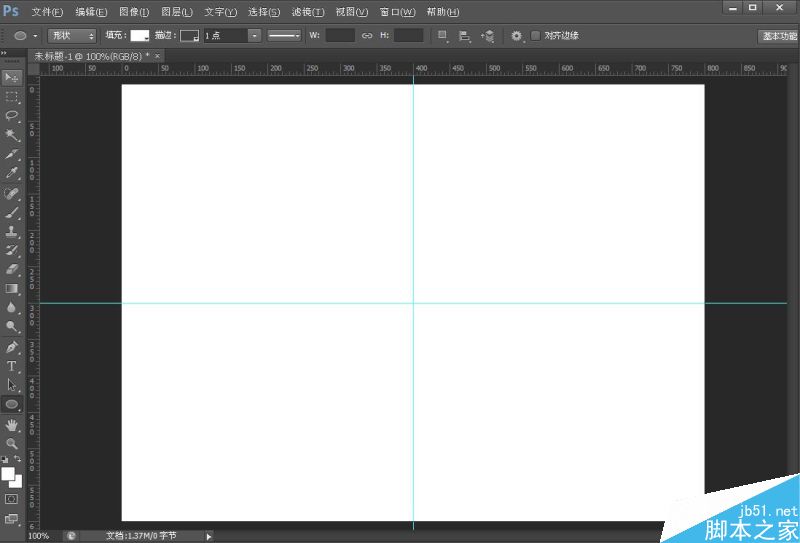
Task: Pick the Eyedropper tool
Action: coord(12,173)
